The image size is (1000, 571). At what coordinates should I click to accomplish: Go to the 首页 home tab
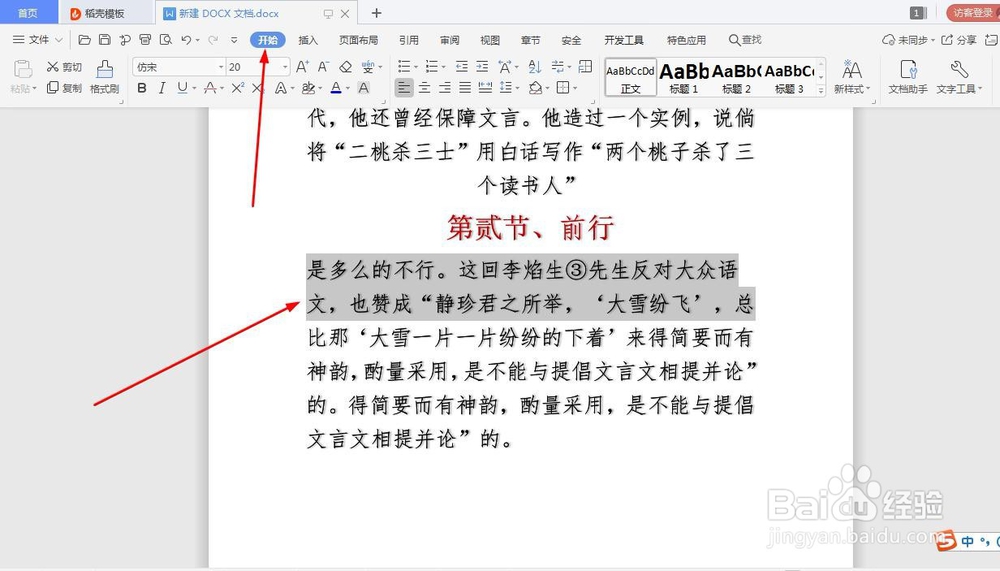click(27, 13)
